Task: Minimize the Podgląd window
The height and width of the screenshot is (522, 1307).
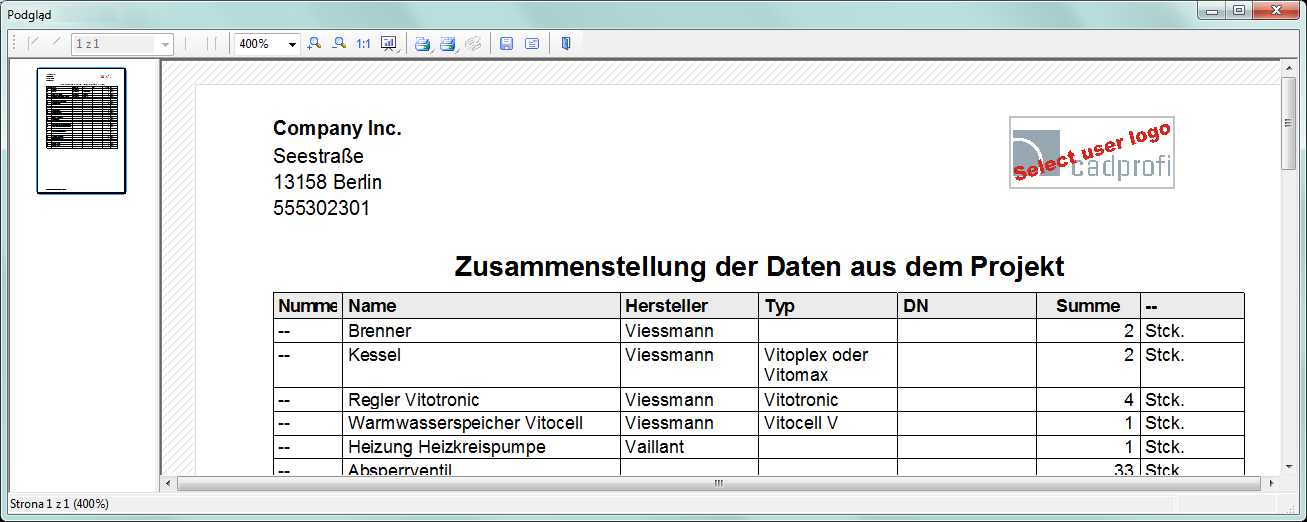Action: click(1212, 10)
